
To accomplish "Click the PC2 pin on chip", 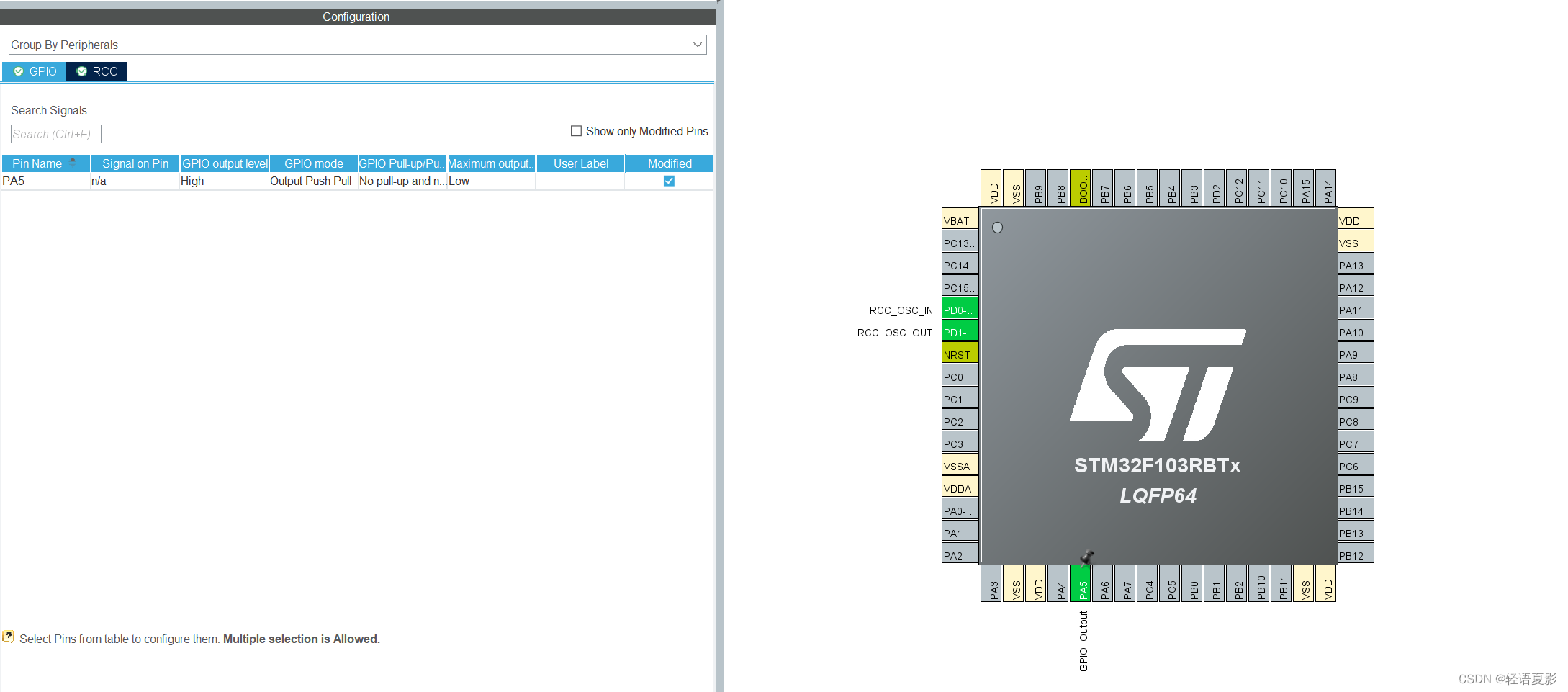I will pos(960,421).
